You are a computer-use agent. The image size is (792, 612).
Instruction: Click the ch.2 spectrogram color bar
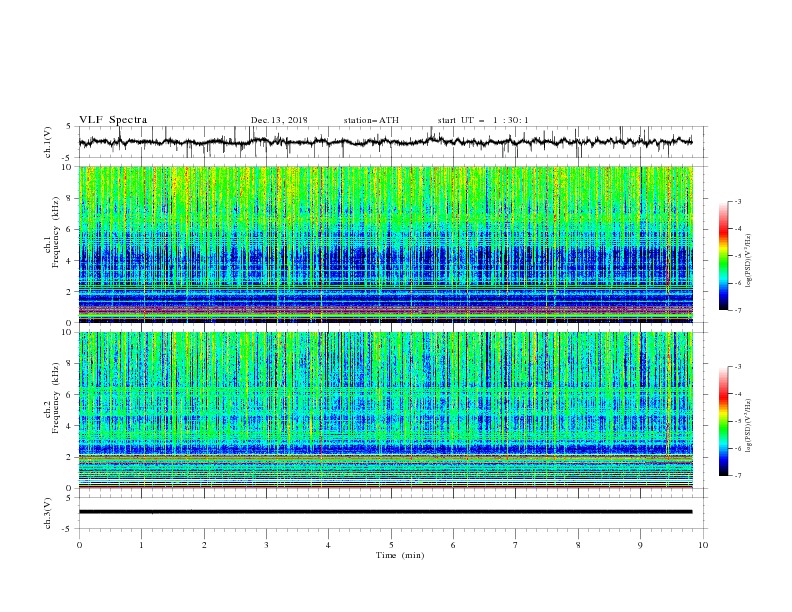[723, 421]
